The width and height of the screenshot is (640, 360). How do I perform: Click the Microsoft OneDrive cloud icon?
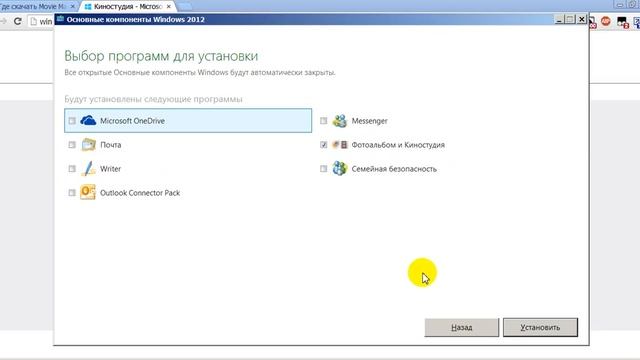coord(88,120)
